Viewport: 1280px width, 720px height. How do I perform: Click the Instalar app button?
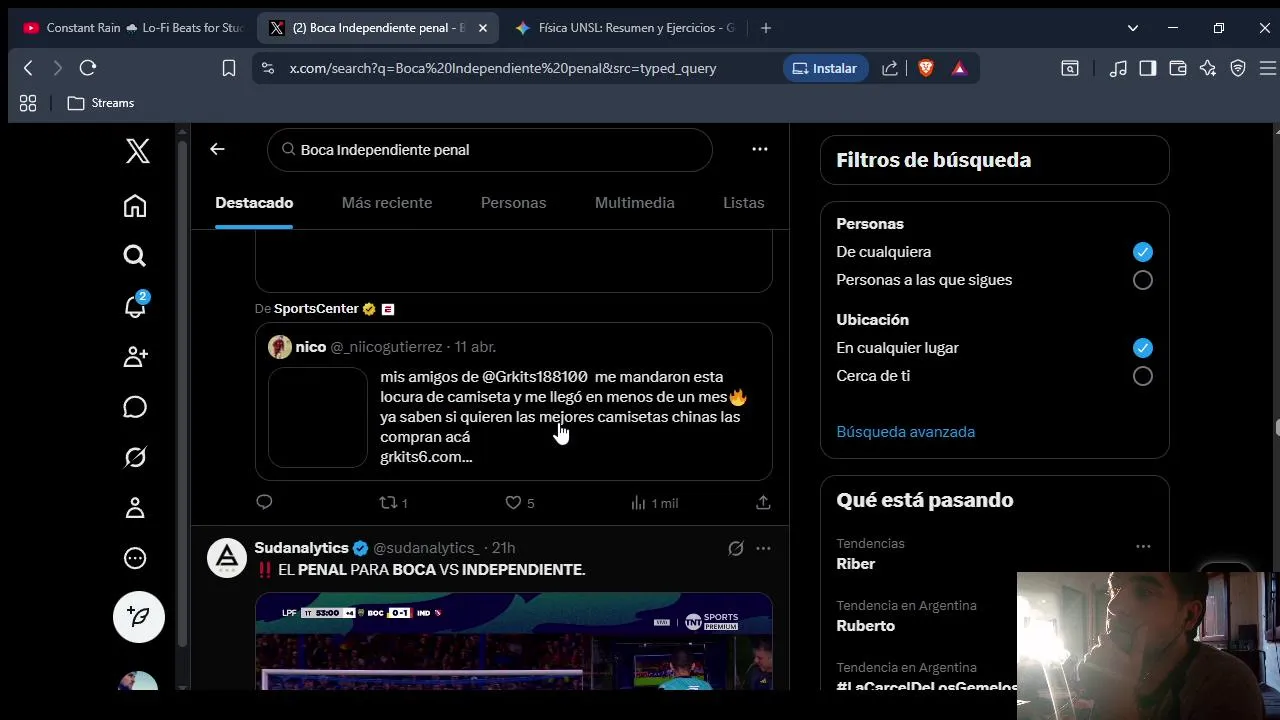point(825,68)
